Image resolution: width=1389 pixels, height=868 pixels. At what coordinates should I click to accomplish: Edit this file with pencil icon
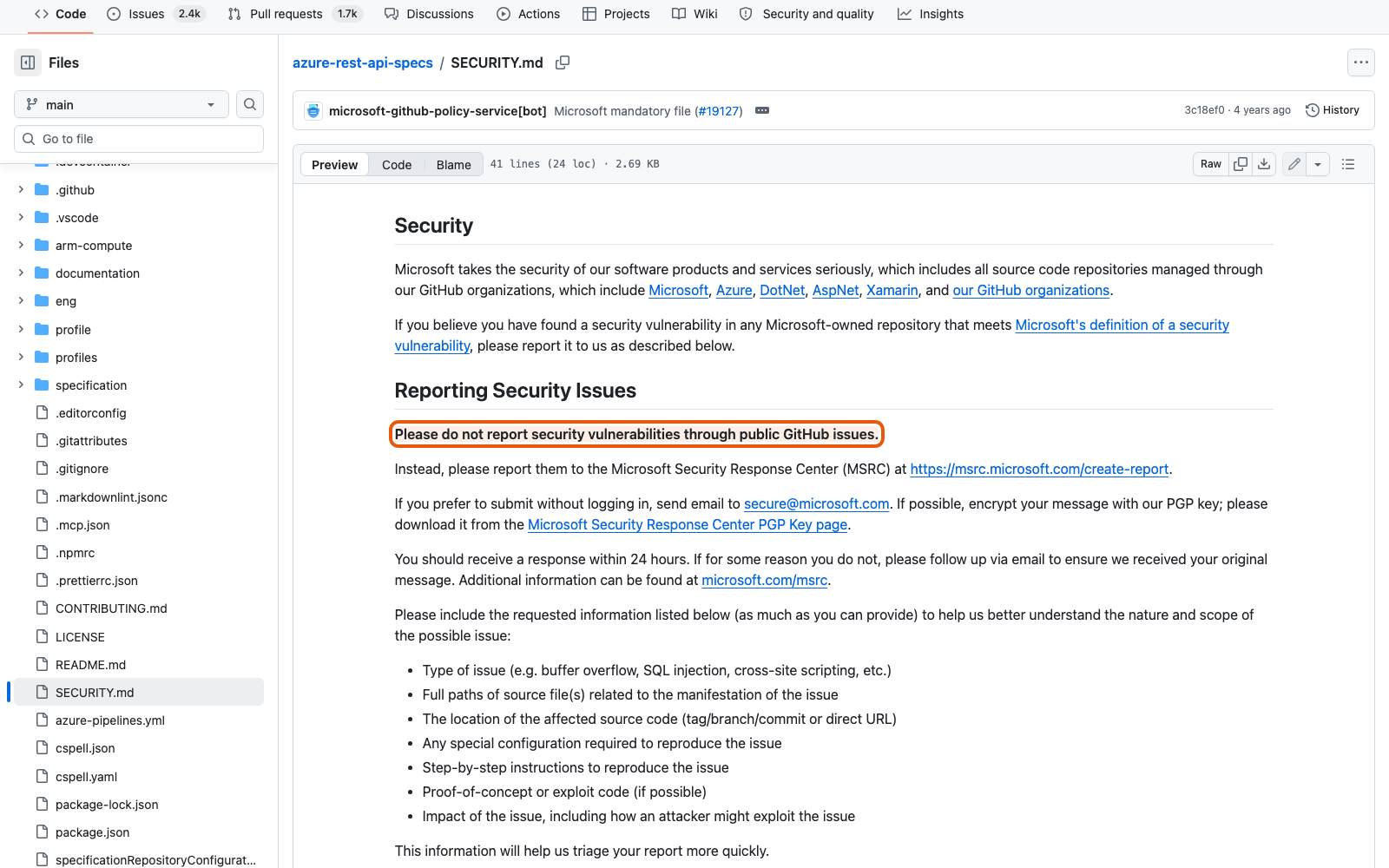[1294, 164]
